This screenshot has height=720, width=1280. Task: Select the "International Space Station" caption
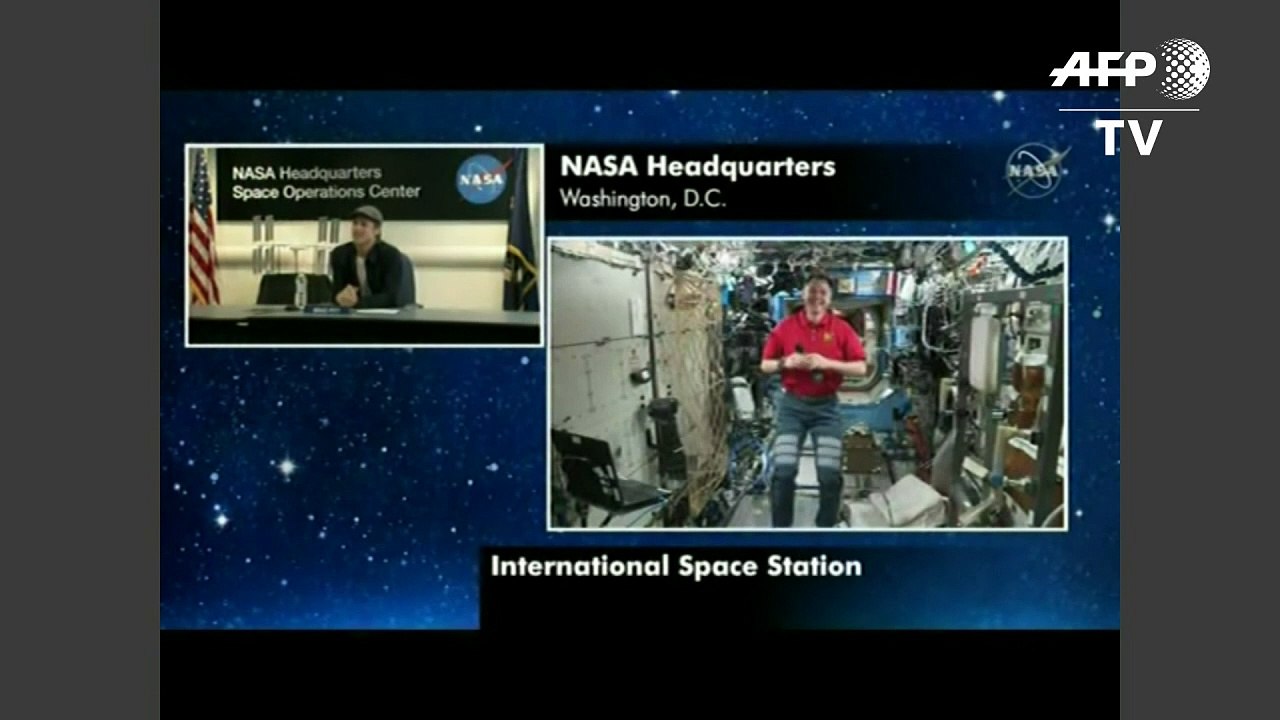pos(676,567)
